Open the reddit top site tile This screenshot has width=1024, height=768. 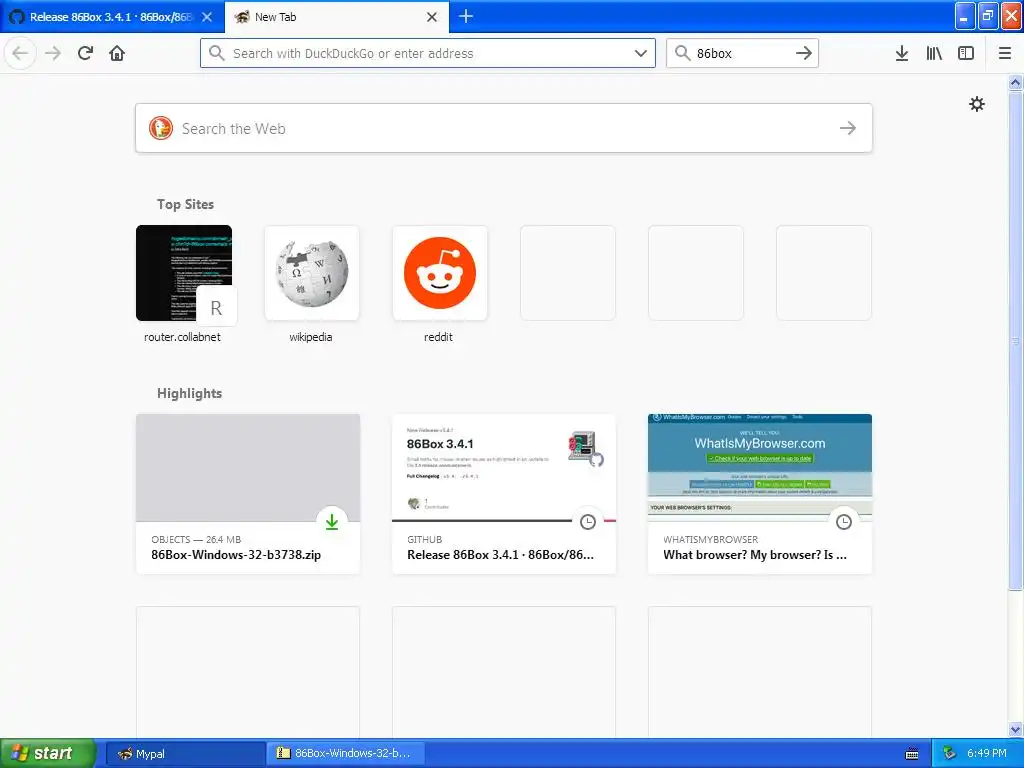(x=440, y=273)
